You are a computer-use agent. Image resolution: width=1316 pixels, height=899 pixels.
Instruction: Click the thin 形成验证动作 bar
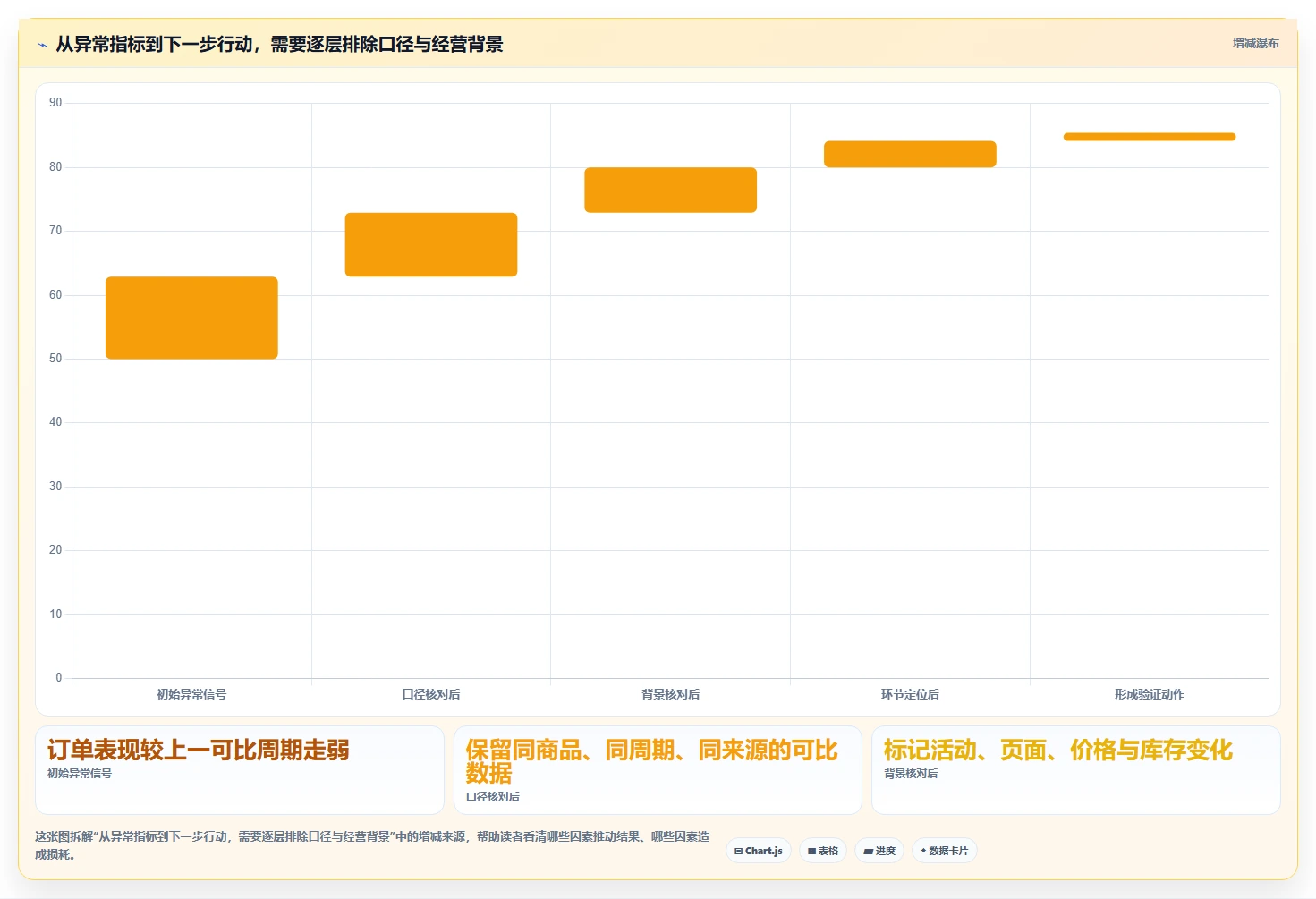coord(1150,137)
